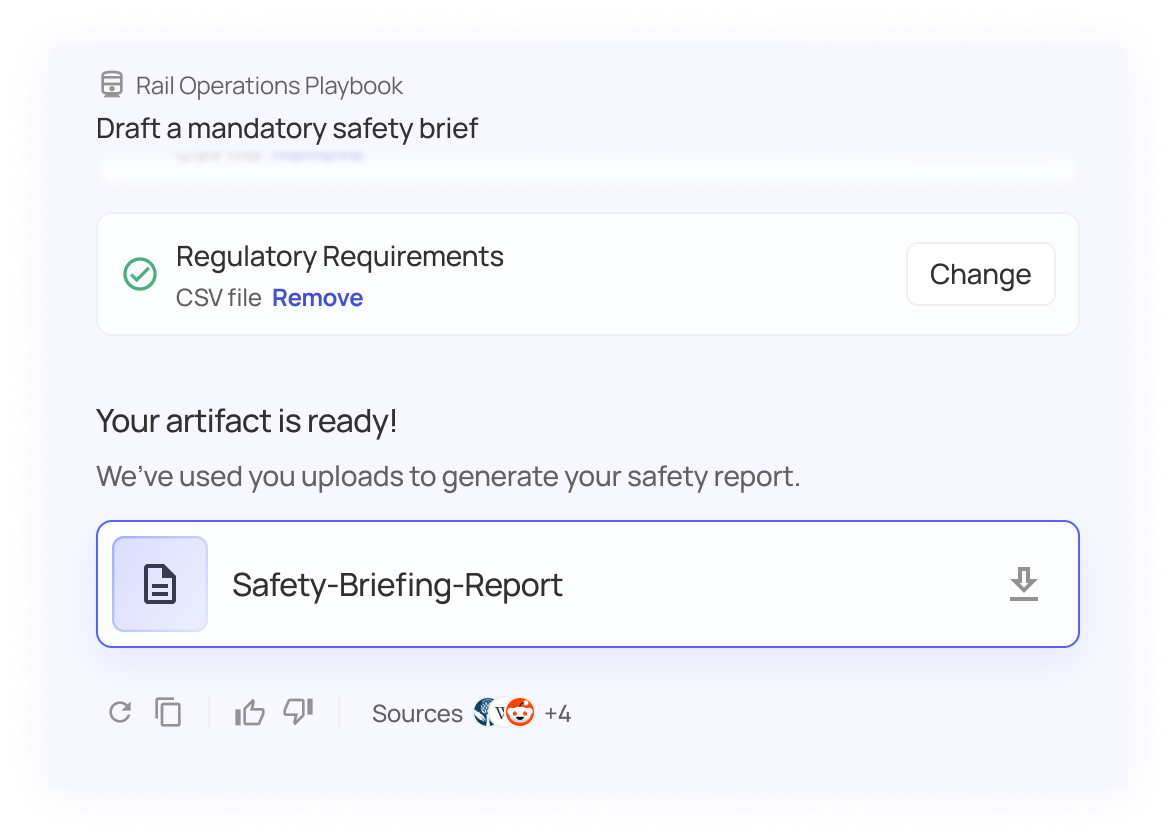Image resolution: width=1176 pixels, height=840 pixels.
Task: Click the green checkmark beside Regulatory Requirements
Action: (x=139, y=274)
